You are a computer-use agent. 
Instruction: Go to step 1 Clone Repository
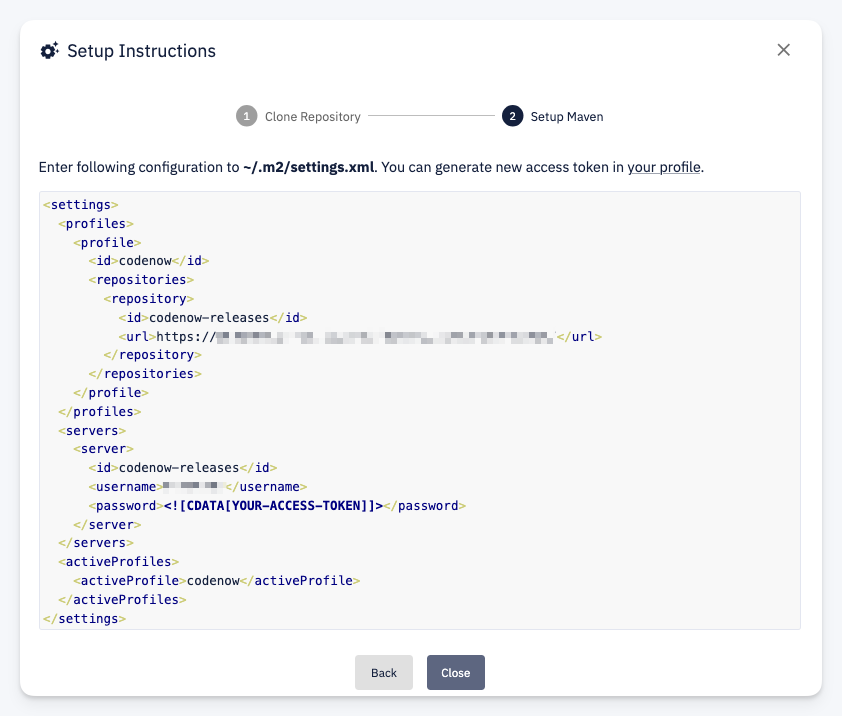click(x=299, y=116)
